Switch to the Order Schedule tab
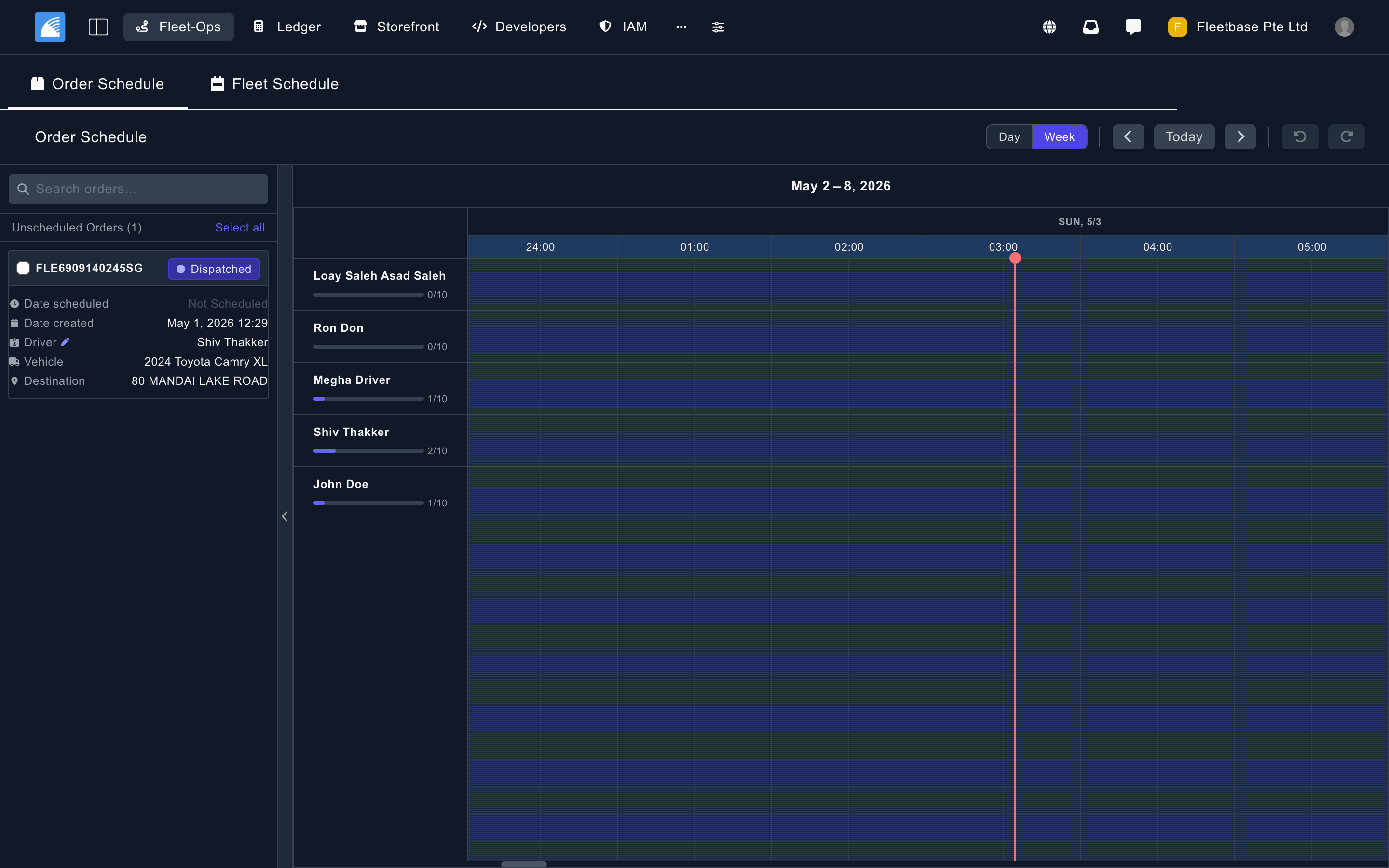Viewport: 1389px width, 868px height. point(97,84)
